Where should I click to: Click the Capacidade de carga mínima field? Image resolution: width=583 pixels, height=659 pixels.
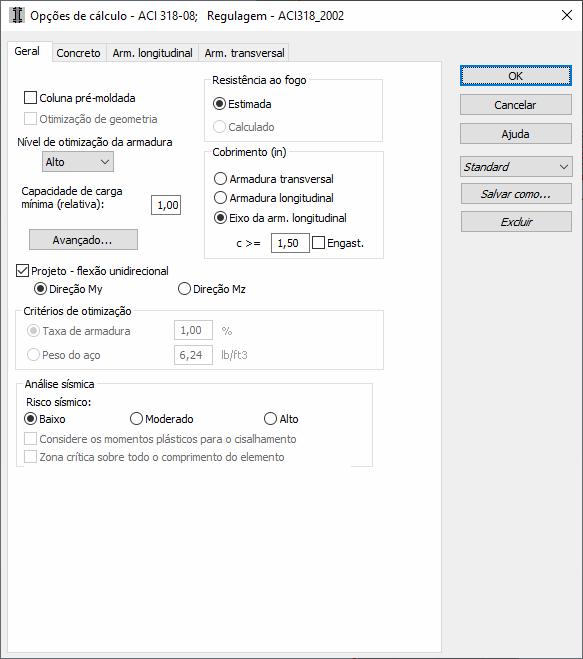tap(166, 205)
